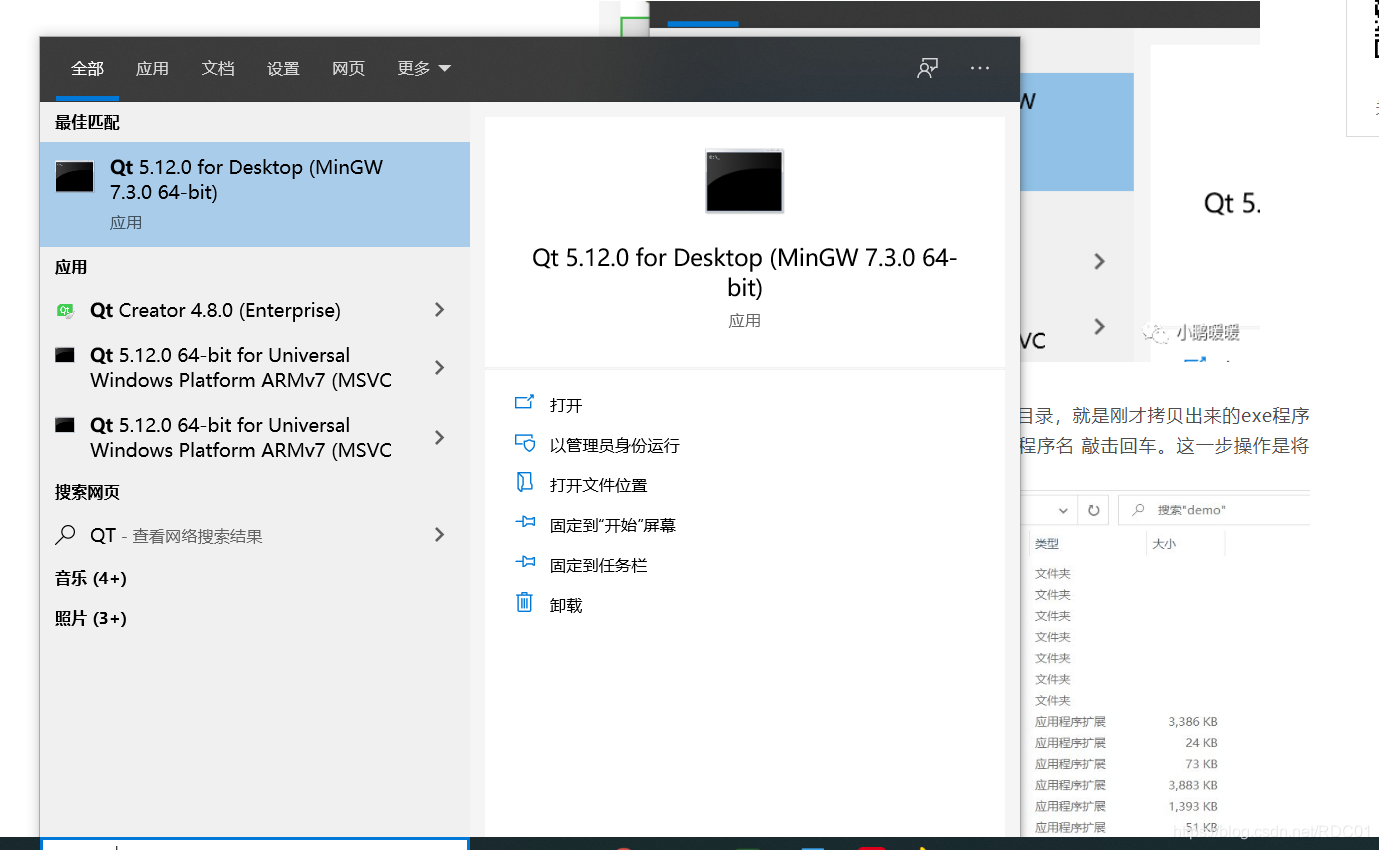Image resolution: width=1379 pixels, height=850 pixels.
Task: Expand the arrow beside QT web search
Action: click(439, 536)
